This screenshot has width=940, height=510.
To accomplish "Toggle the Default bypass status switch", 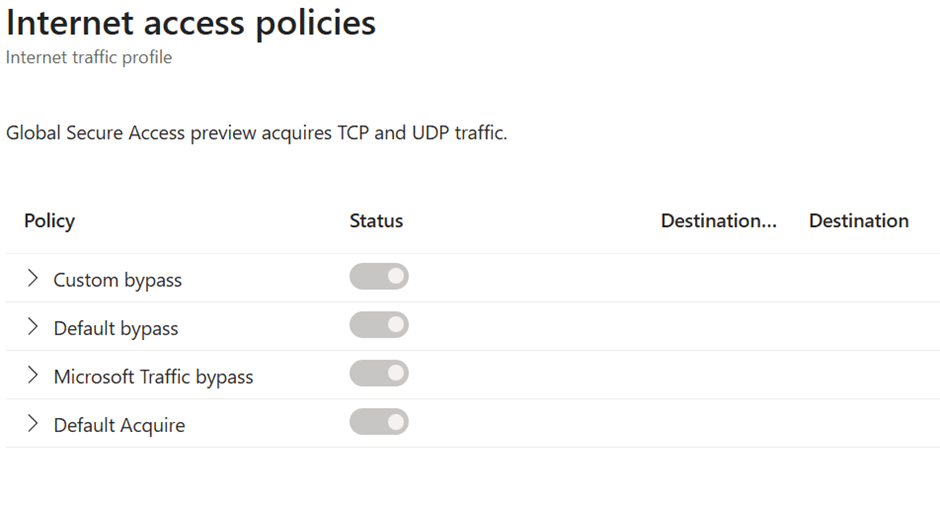I will pos(379,325).
